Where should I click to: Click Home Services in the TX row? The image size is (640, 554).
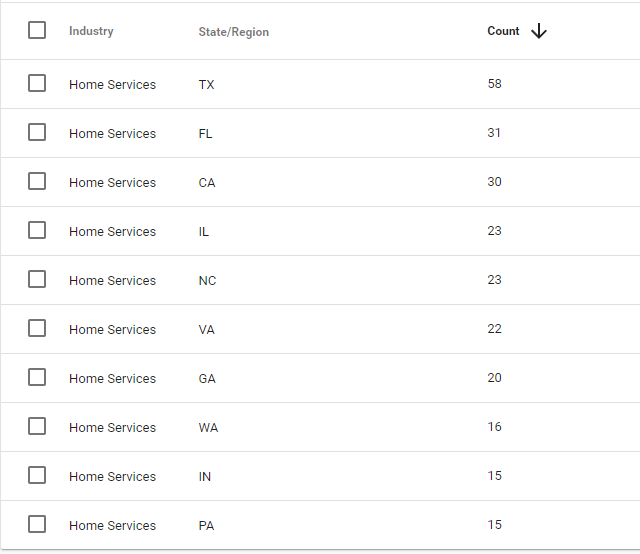[x=113, y=85]
